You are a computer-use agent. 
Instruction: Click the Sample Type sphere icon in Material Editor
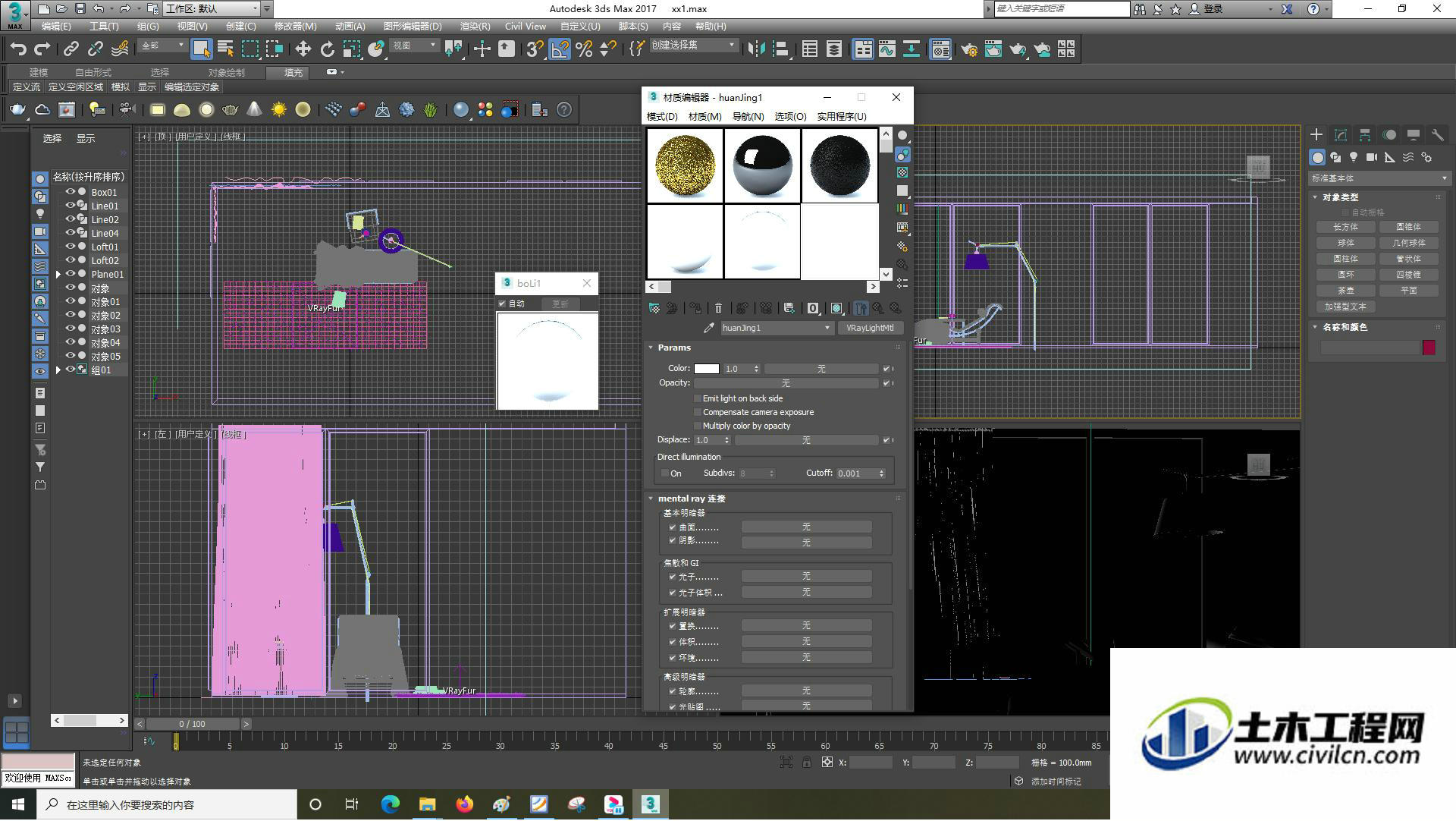click(902, 136)
